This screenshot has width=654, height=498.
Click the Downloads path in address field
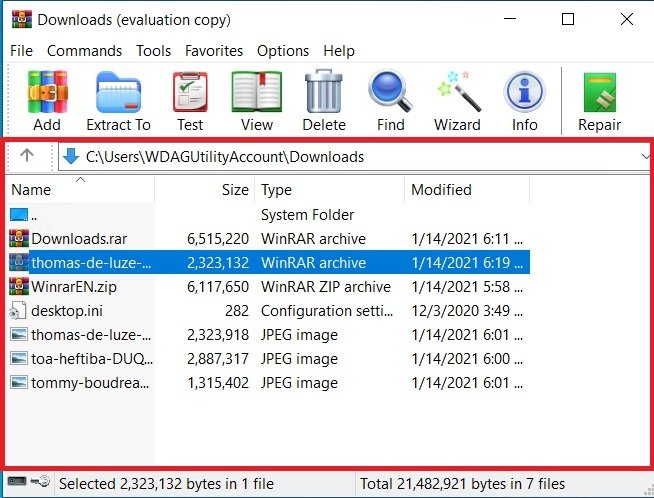(225, 157)
